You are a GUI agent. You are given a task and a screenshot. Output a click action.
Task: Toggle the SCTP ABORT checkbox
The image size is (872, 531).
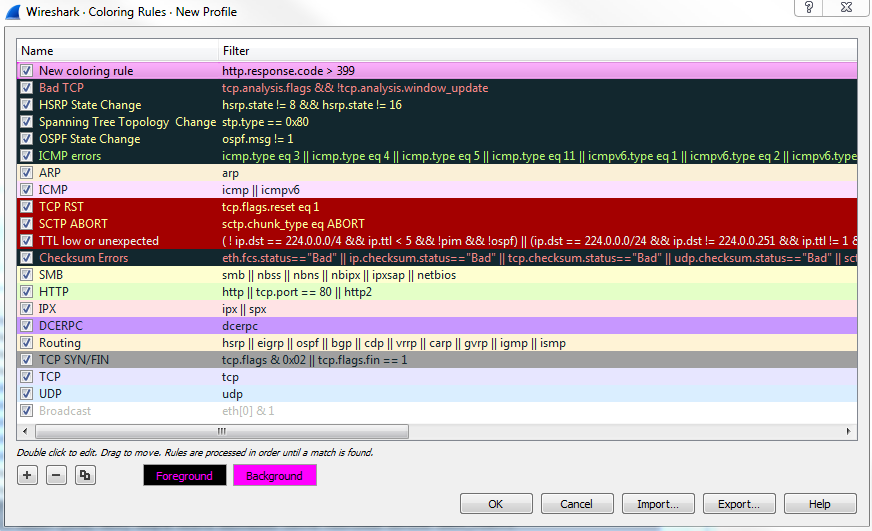(x=26, y=224)
